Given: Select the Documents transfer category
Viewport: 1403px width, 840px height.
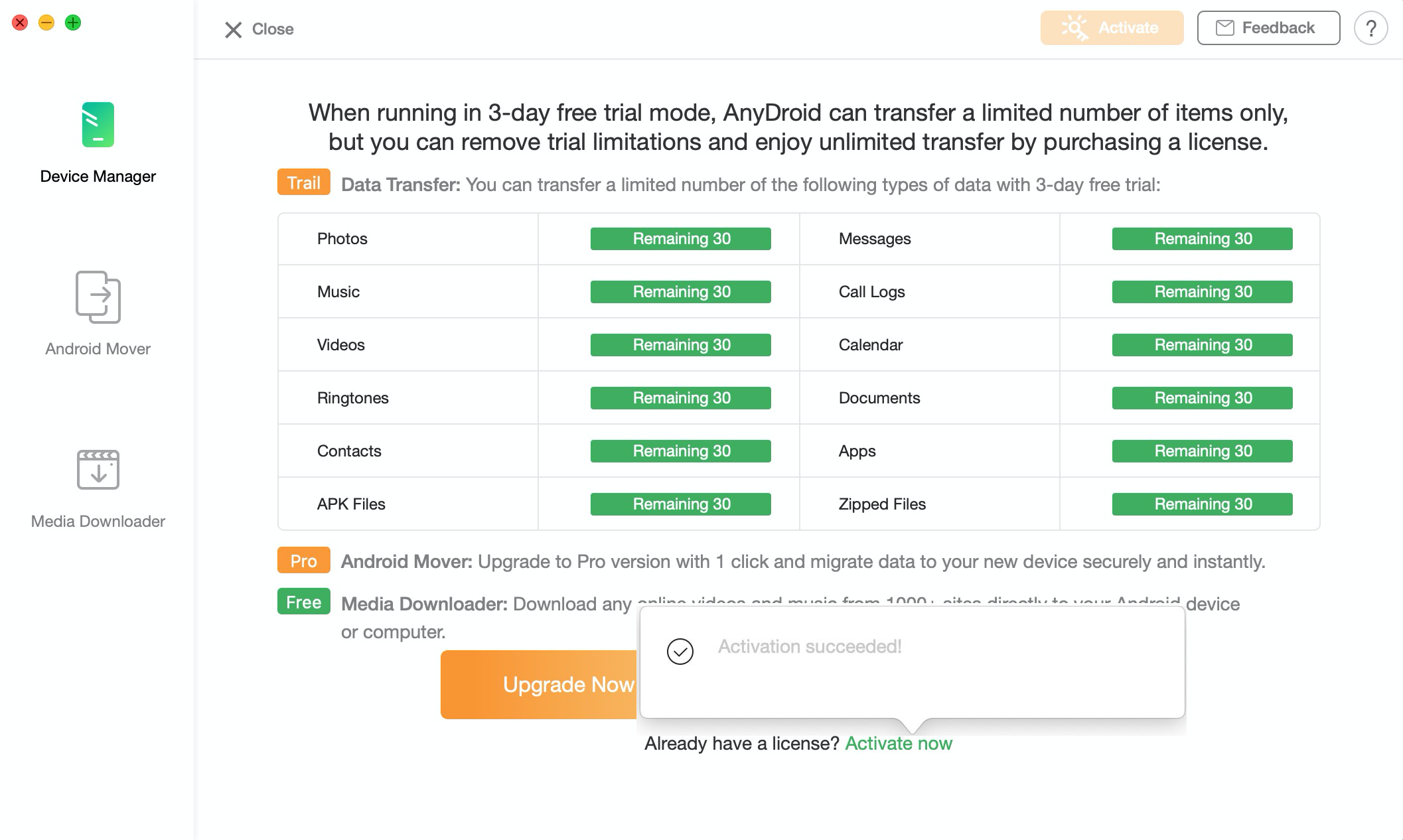Looking at the screenshot, I should pyautogui.click(x=879, y=397).
